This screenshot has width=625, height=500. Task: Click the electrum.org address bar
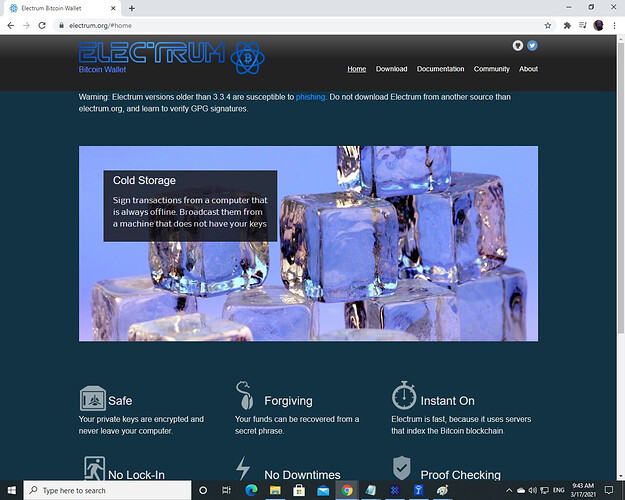pyautogui.click(x=303, y=26)
